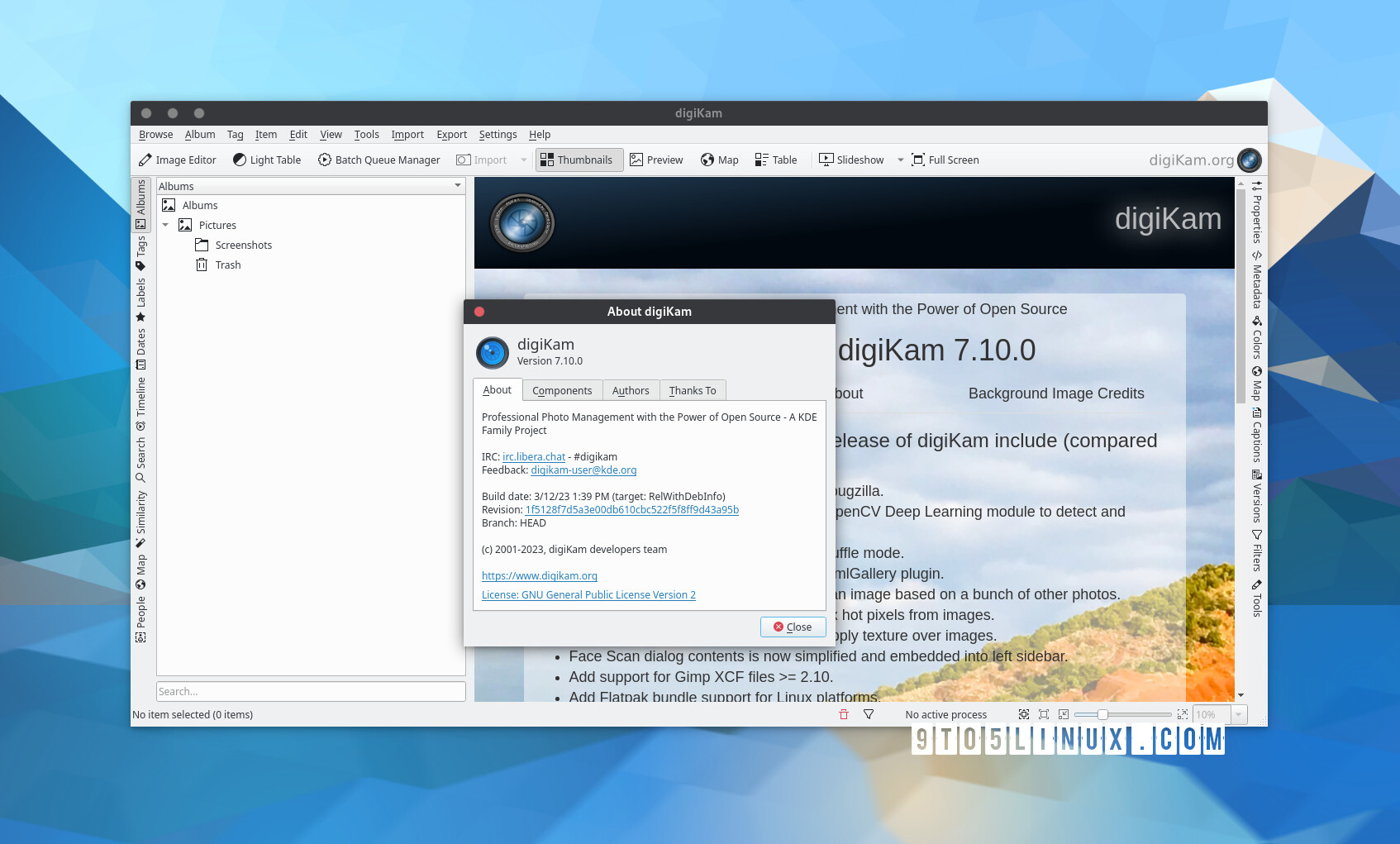Open the Labels sidebar tab
Viewport: 1400px width, 844px height.
[140, 299]
